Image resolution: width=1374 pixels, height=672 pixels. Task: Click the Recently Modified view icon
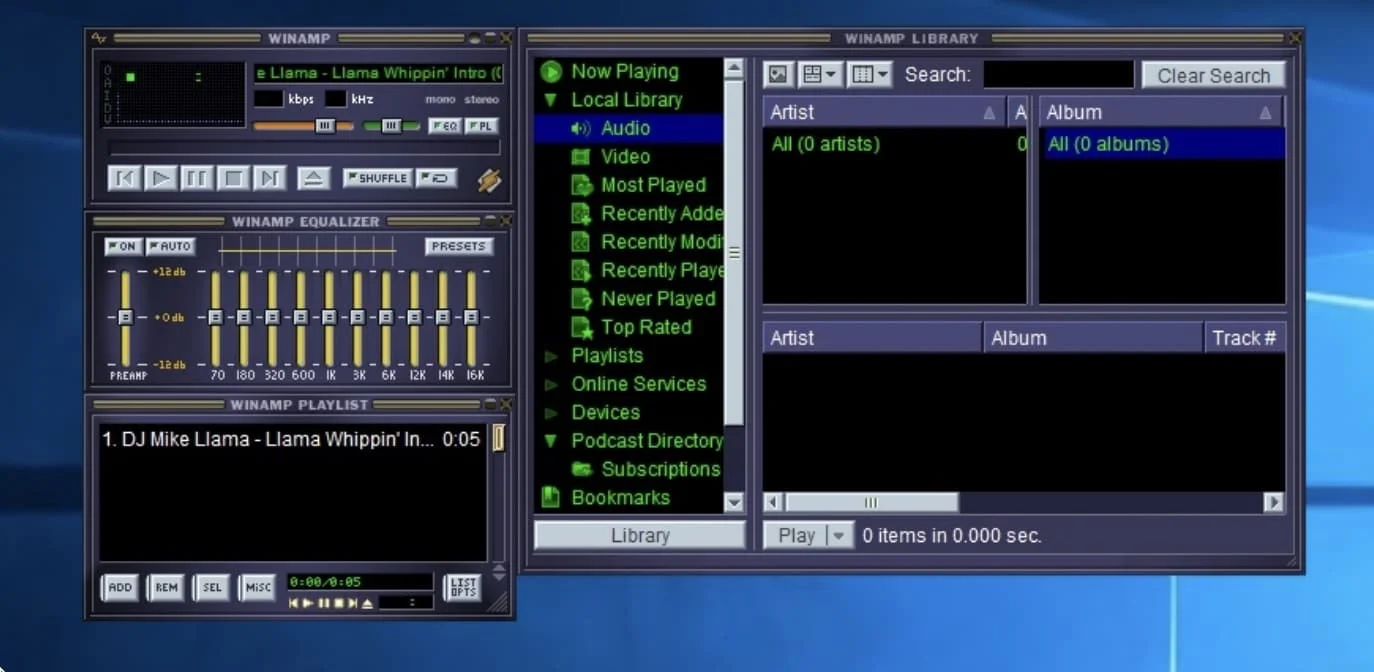(581, 242)
